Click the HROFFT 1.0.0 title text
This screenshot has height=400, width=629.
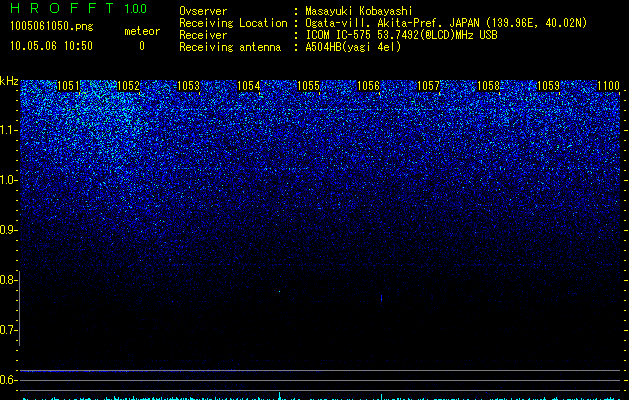[x=78, y=8]
